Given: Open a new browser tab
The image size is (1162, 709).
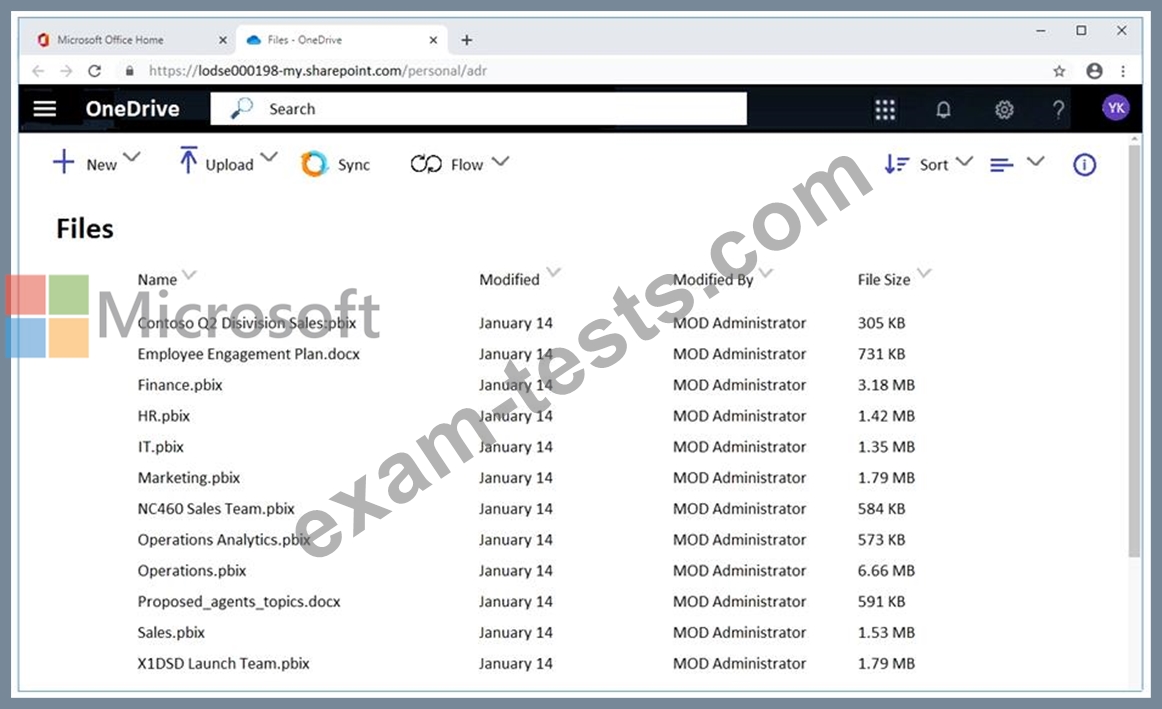Looking at the screenshot, I should click(466, 40).
